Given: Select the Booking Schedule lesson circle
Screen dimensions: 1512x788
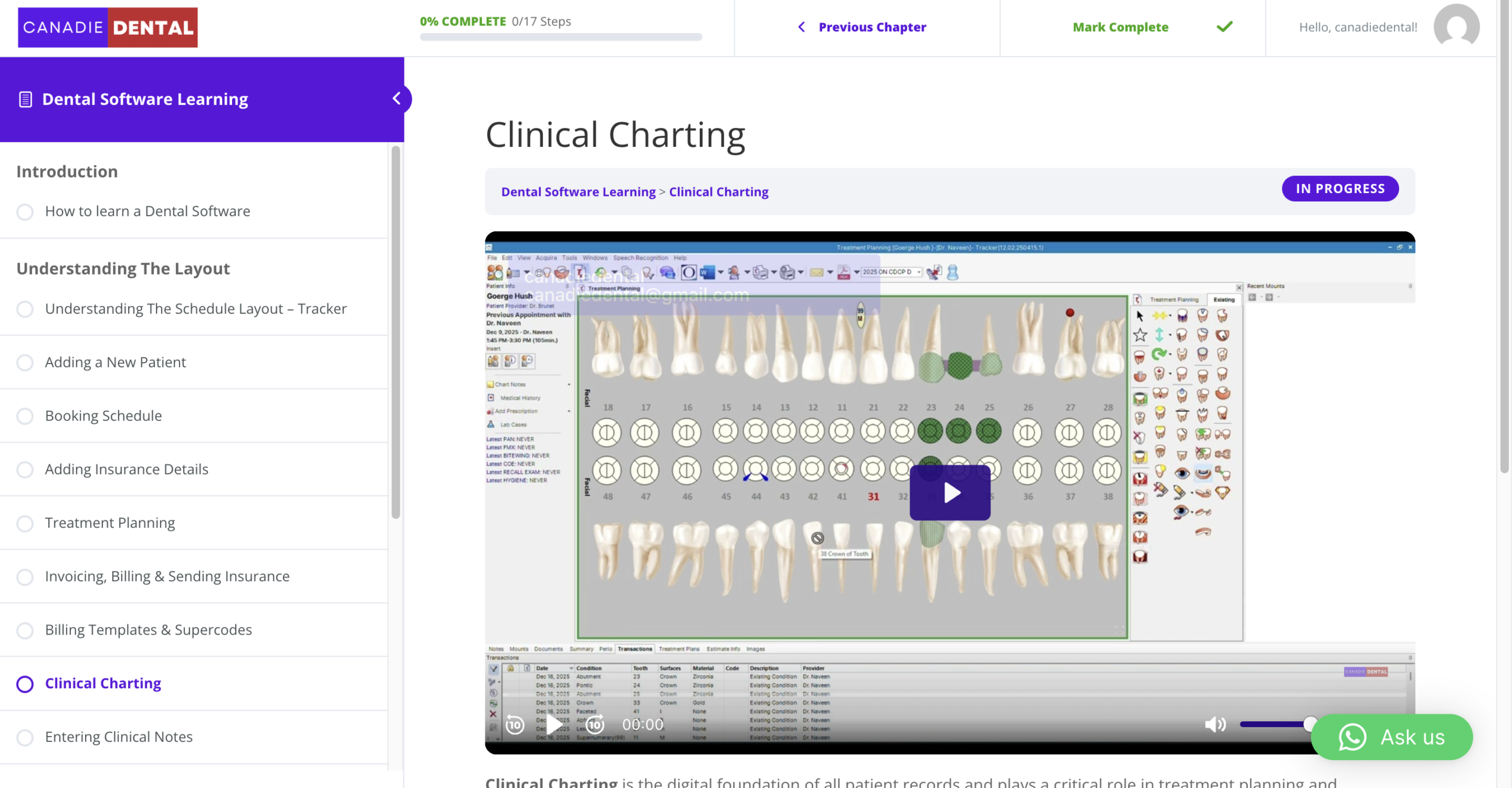Looking at the screenshot, I should coord(25,416).
